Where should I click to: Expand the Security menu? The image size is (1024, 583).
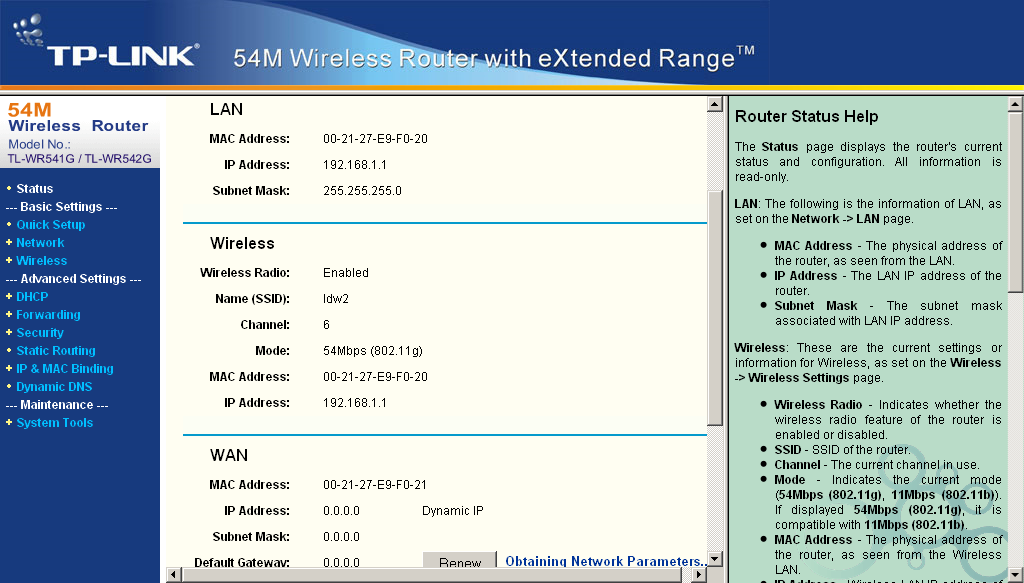coord(40,333)
